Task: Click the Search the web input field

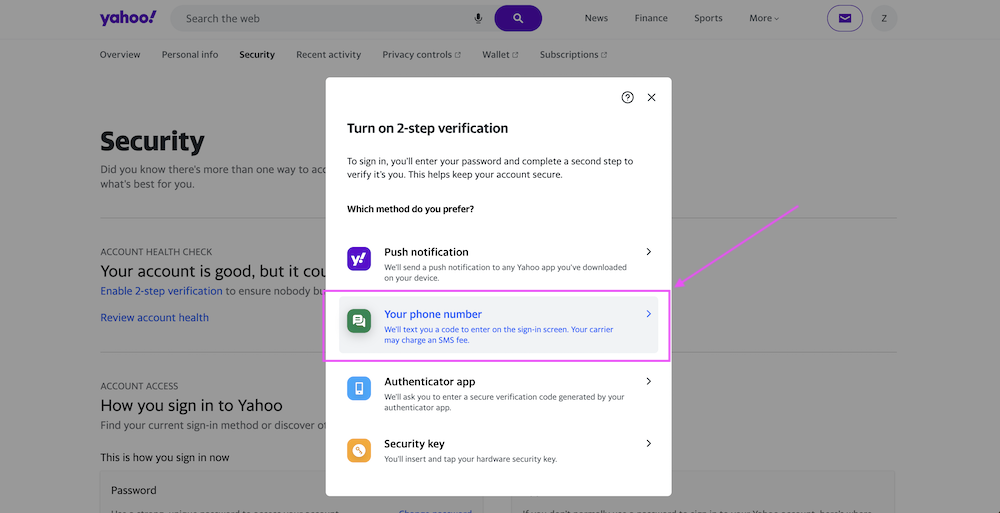Action: [320, 18]
